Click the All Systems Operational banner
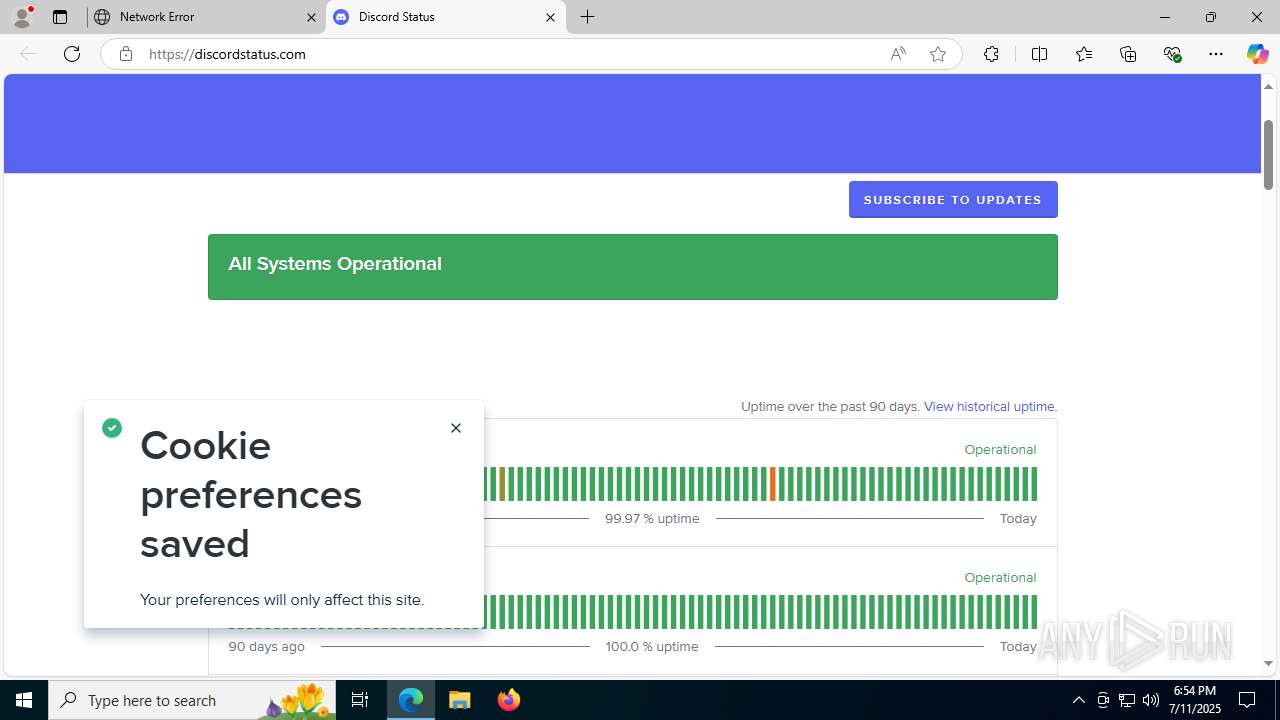 (633, 267)
